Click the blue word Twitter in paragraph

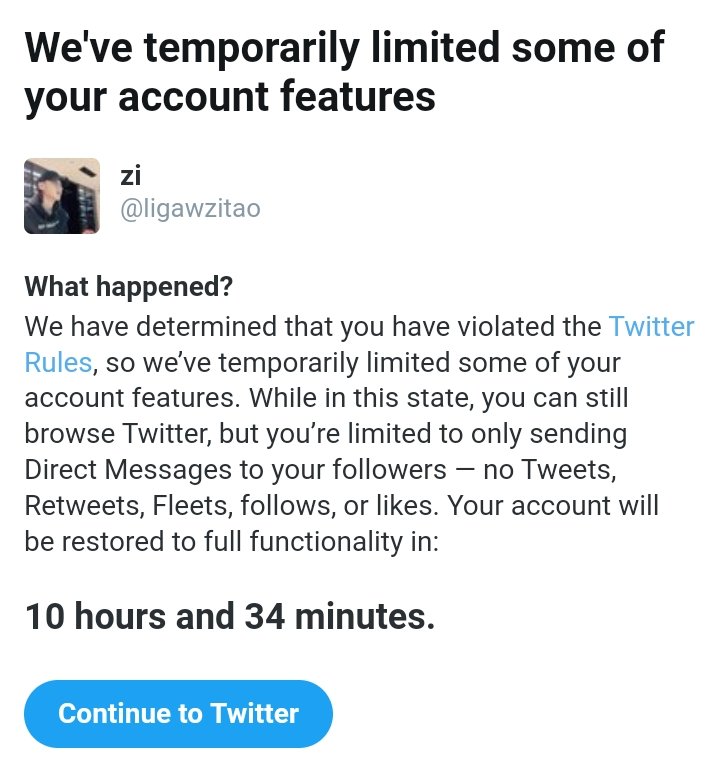pyautogui.click(x=651, y=327)
